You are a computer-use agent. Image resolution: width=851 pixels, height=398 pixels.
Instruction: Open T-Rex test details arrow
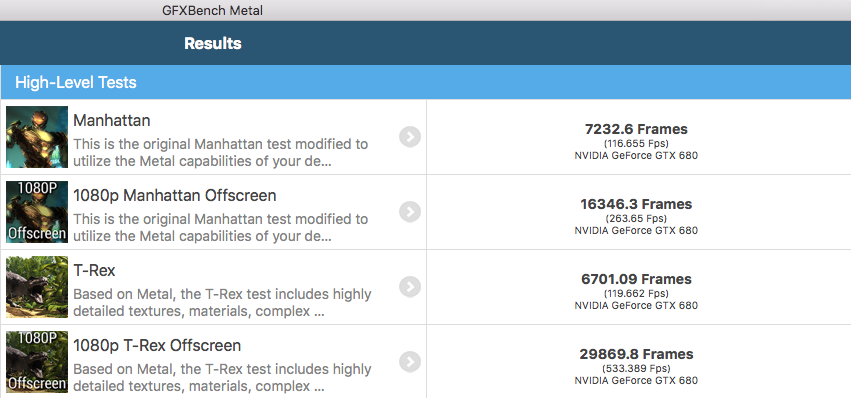point(410,287)
